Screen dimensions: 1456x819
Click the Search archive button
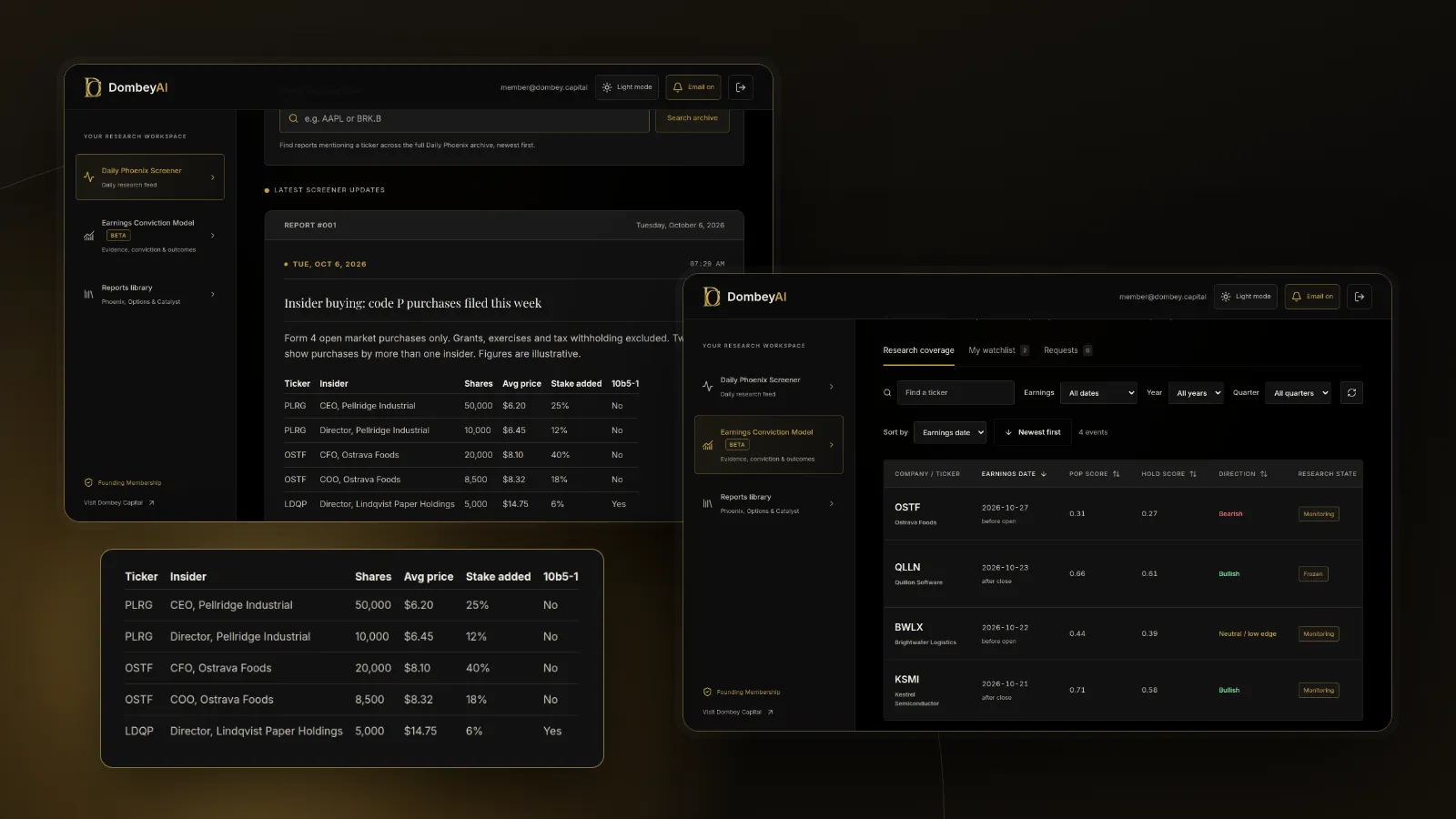693,118
